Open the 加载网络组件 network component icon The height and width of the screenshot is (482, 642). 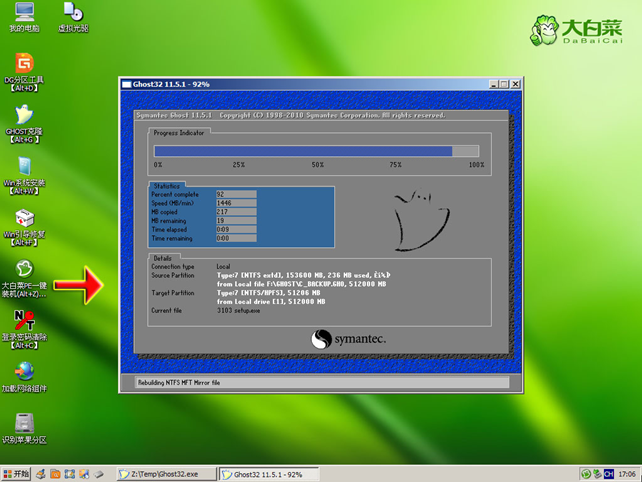(23, 373)
